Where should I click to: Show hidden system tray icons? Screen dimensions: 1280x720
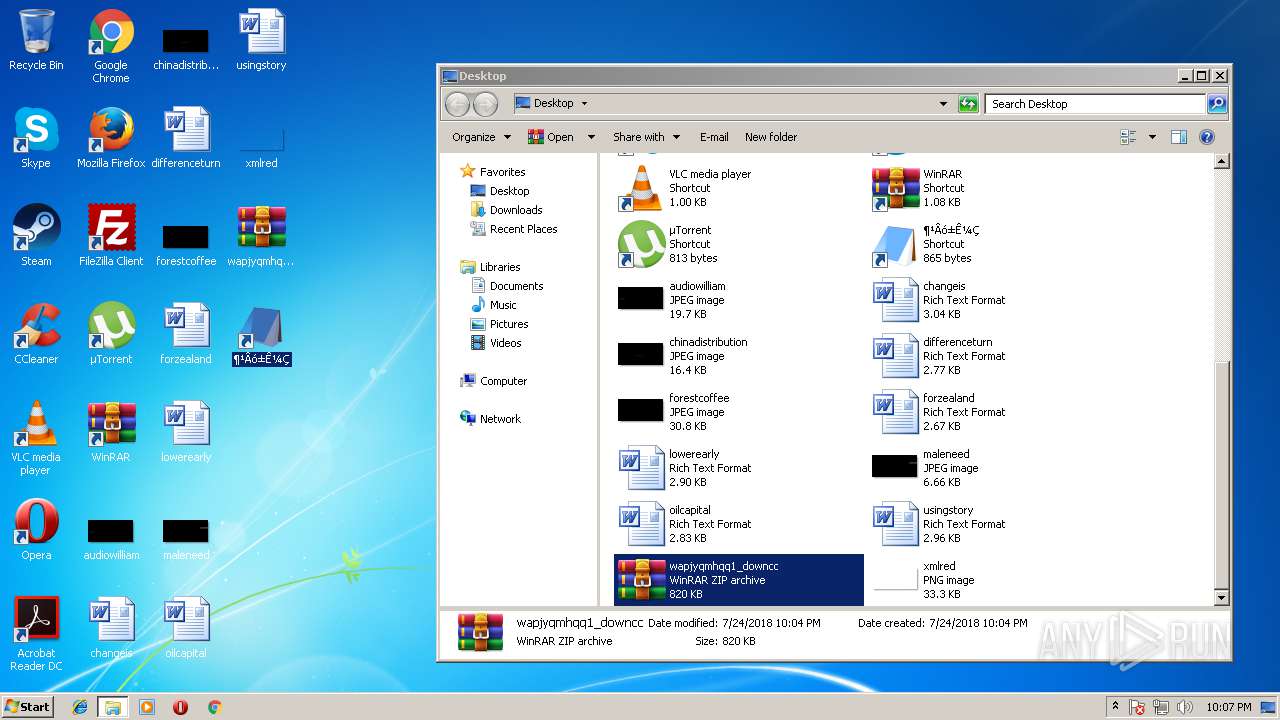click(1116, 707)
